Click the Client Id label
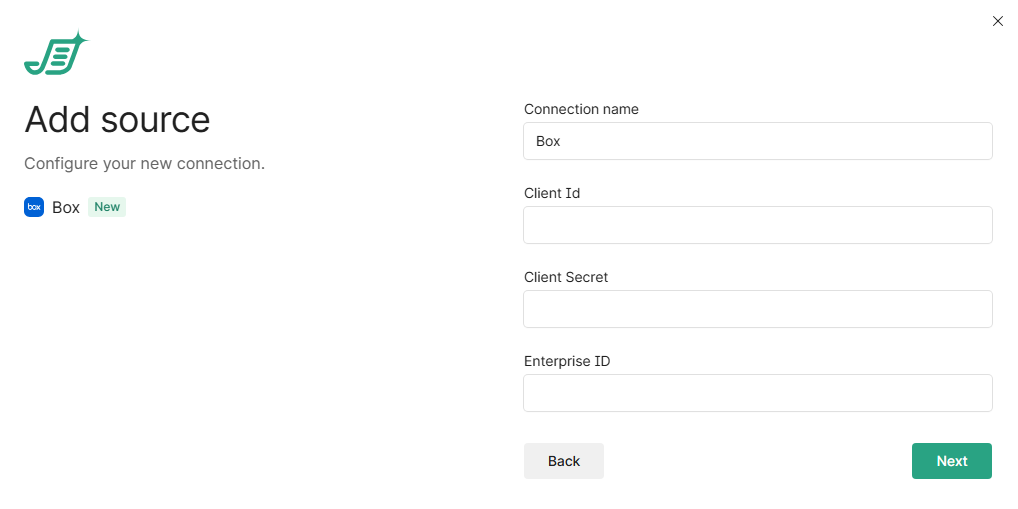The height and width of the screenshot is (509, 1018). click(552, 193)
